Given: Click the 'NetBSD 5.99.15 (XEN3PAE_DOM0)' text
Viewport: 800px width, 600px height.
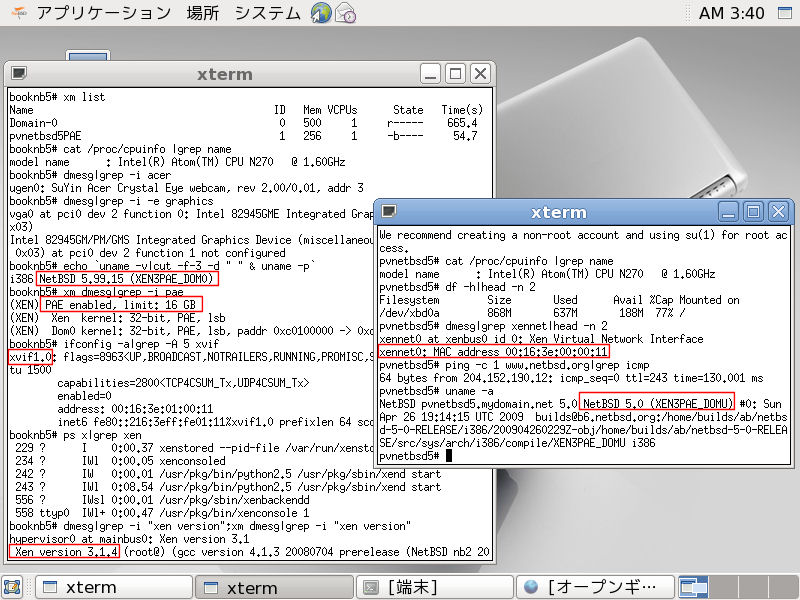Looking at the screenshot, I should tap(126, 279).
